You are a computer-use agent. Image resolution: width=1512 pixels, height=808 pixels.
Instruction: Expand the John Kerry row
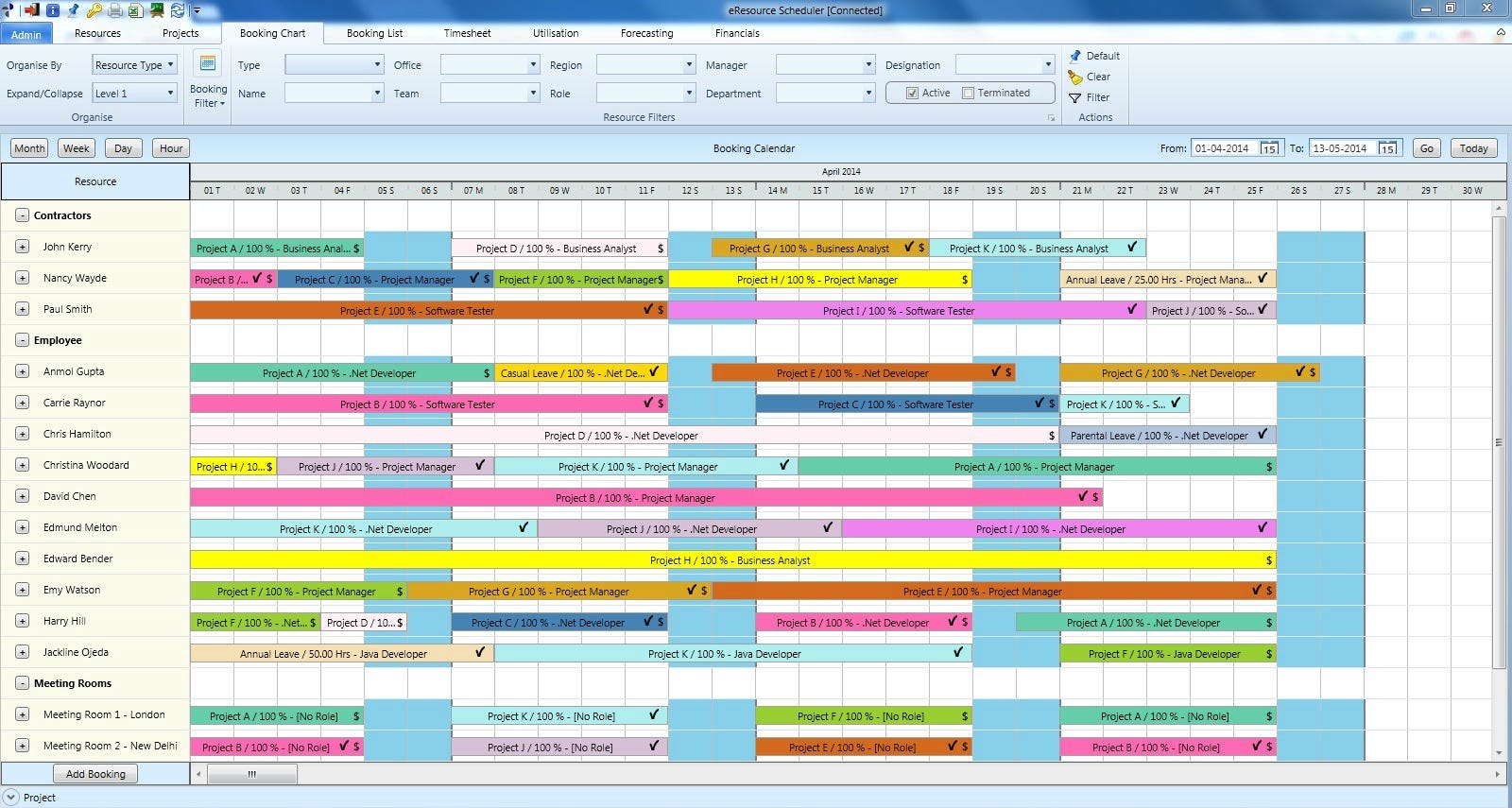point(22,247)
